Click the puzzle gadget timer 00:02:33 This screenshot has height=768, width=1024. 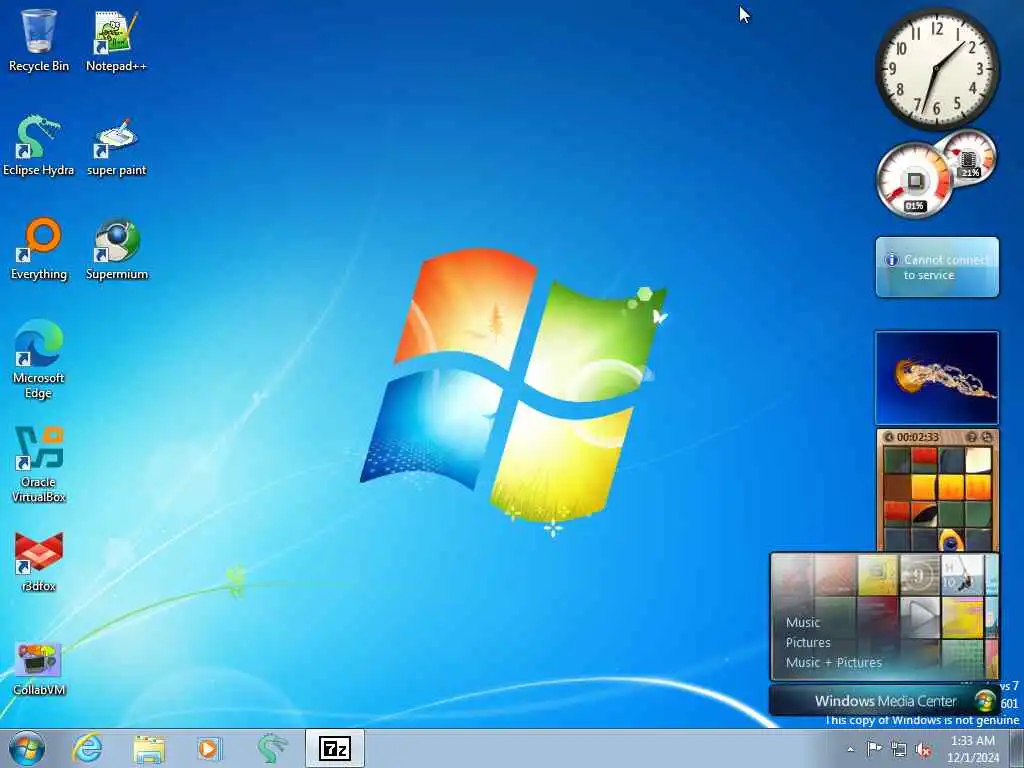[917, 437]
